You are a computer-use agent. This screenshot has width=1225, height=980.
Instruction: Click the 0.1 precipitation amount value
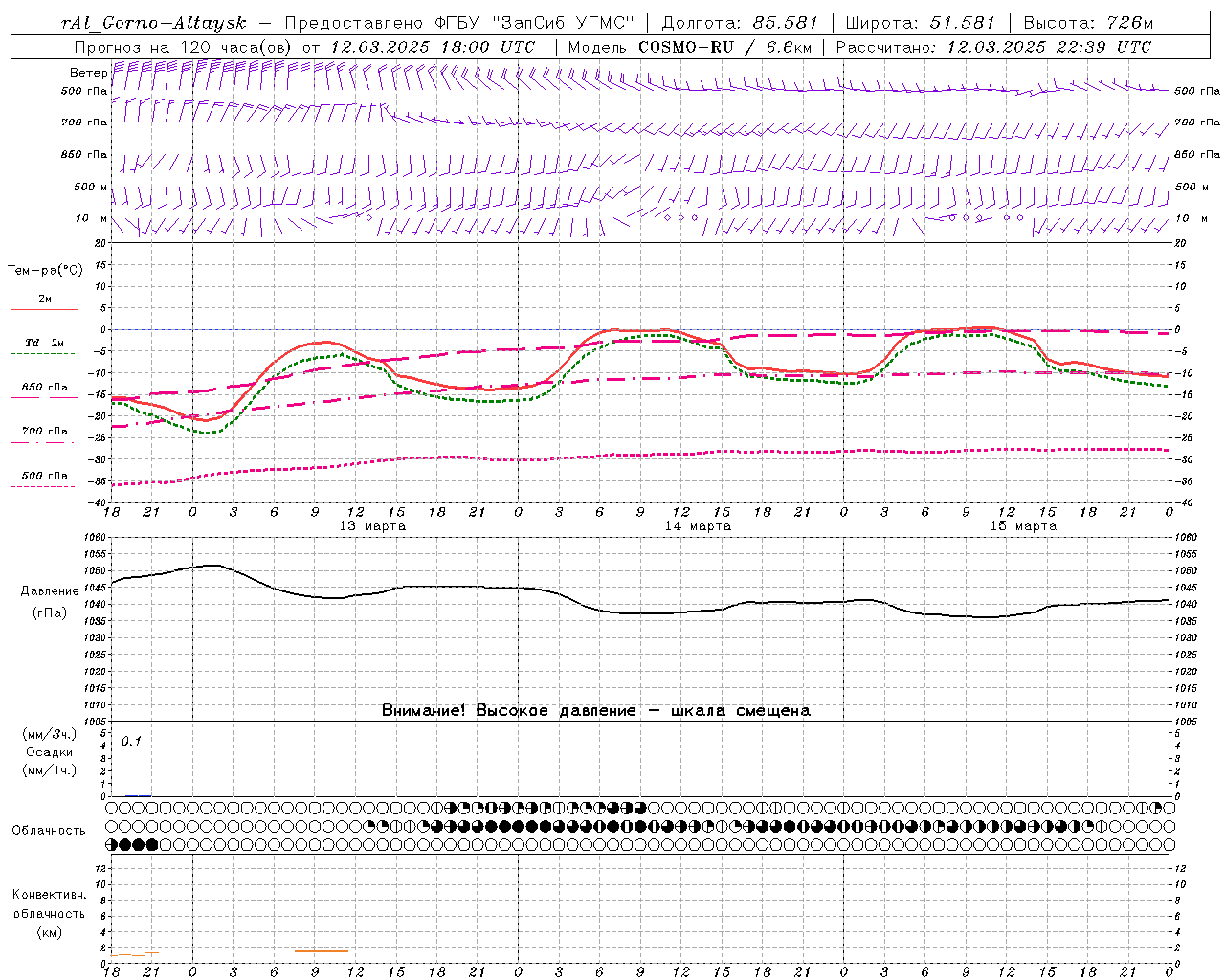(x=131, y=742)
